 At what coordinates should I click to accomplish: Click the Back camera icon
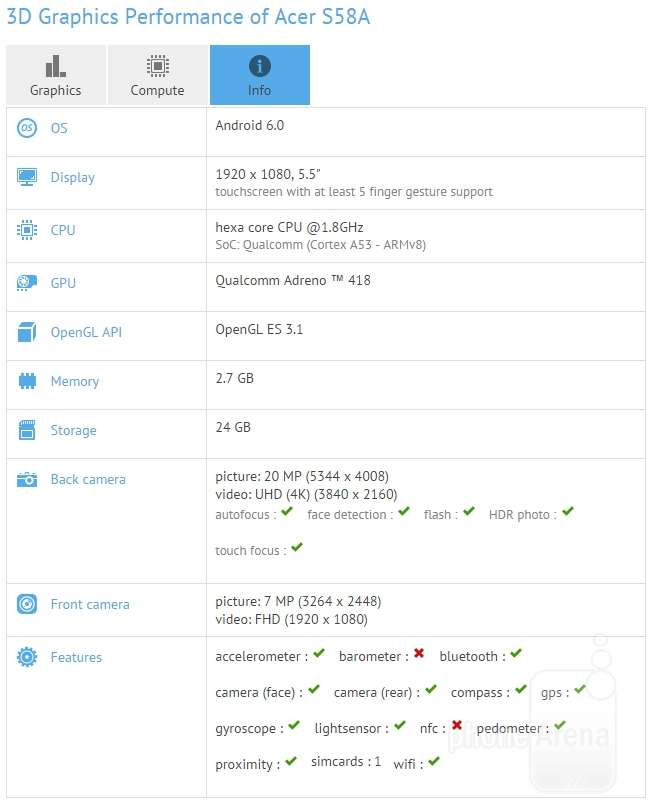[x=27, y=480]
